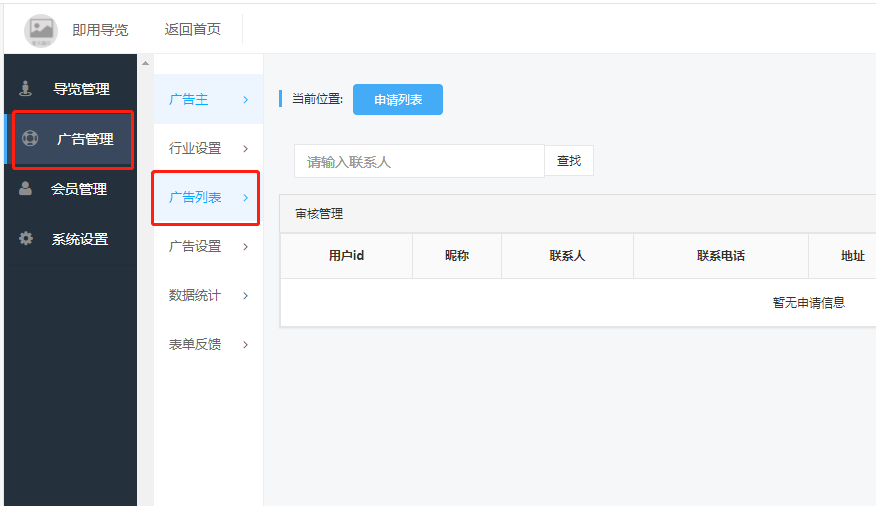Image resolution: width=876 pixels, height=506 pixels.
Task: Select the 广告主 submenu item
Action: (x=208, y=99)
